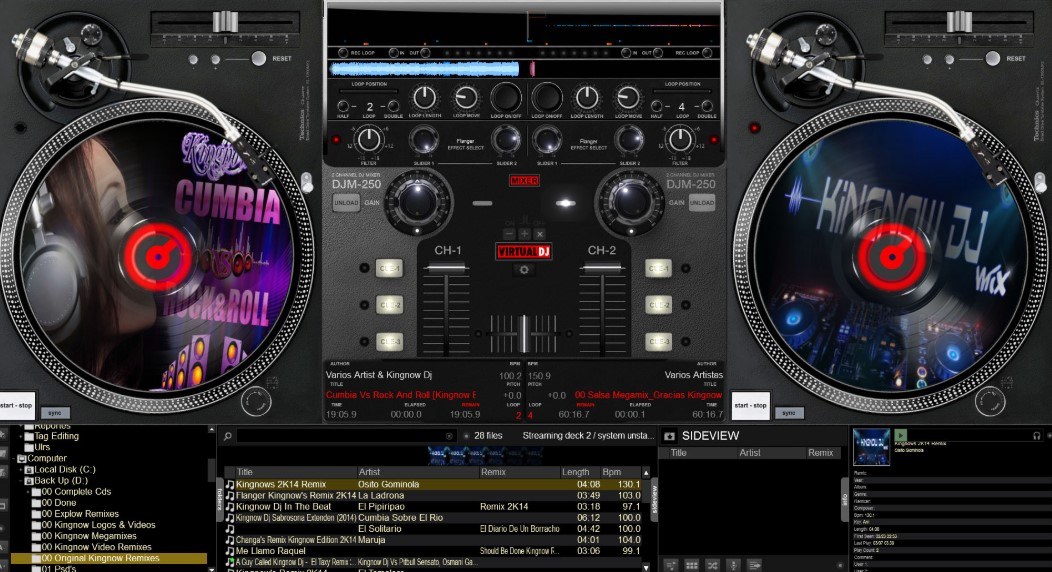Toggle the vertical sideview panel tab

coord(654,500)
